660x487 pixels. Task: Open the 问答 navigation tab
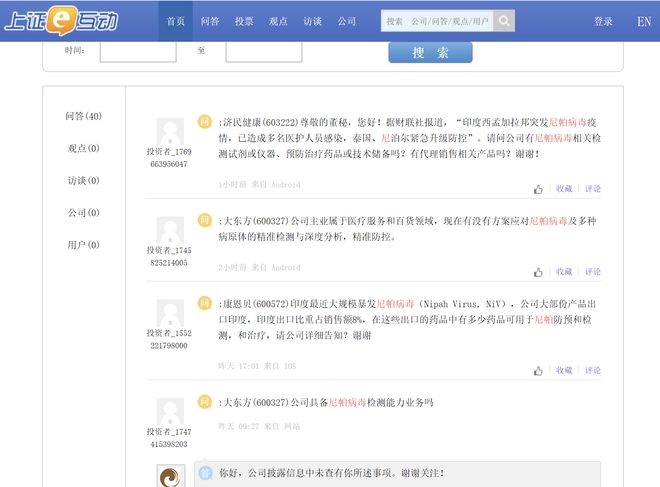210,21
